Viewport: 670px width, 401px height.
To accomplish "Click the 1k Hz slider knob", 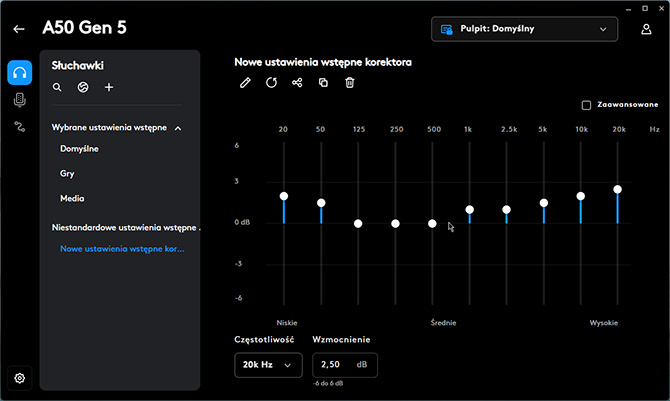I will click(x=470, y=209).
